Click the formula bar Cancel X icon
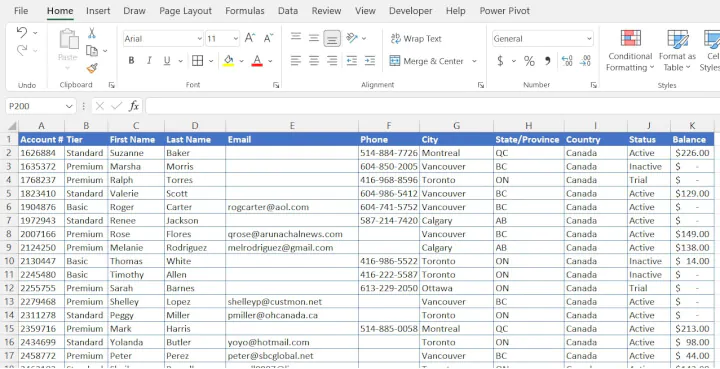720x369 pixels. point(100,106)
